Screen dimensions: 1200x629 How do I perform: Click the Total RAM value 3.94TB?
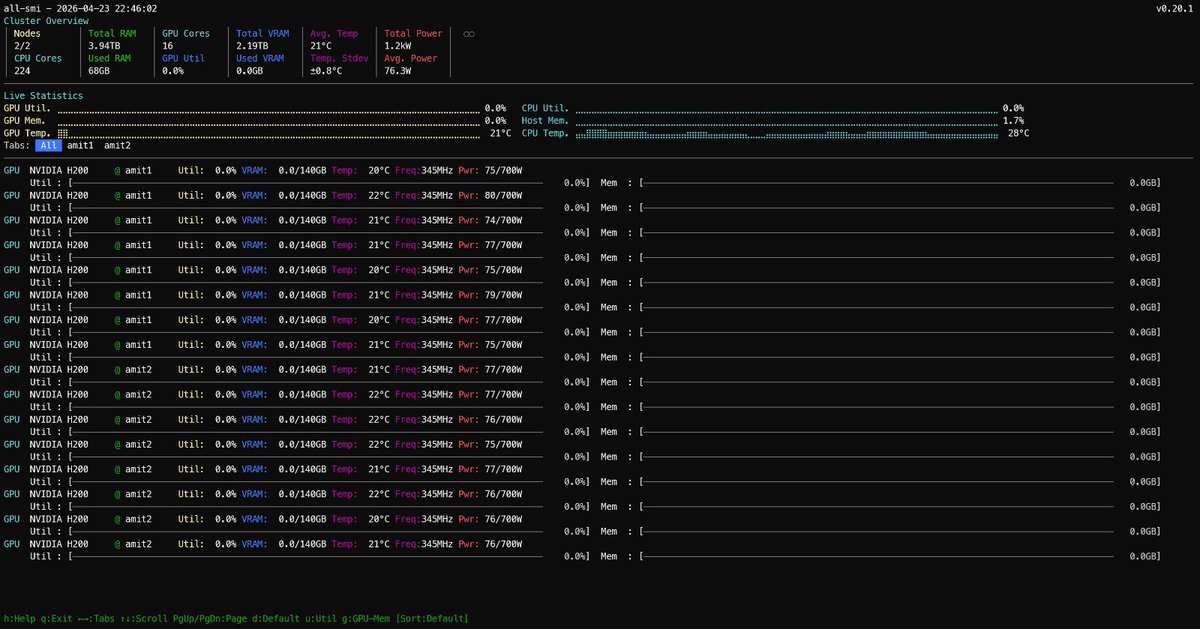coord(104,46)
